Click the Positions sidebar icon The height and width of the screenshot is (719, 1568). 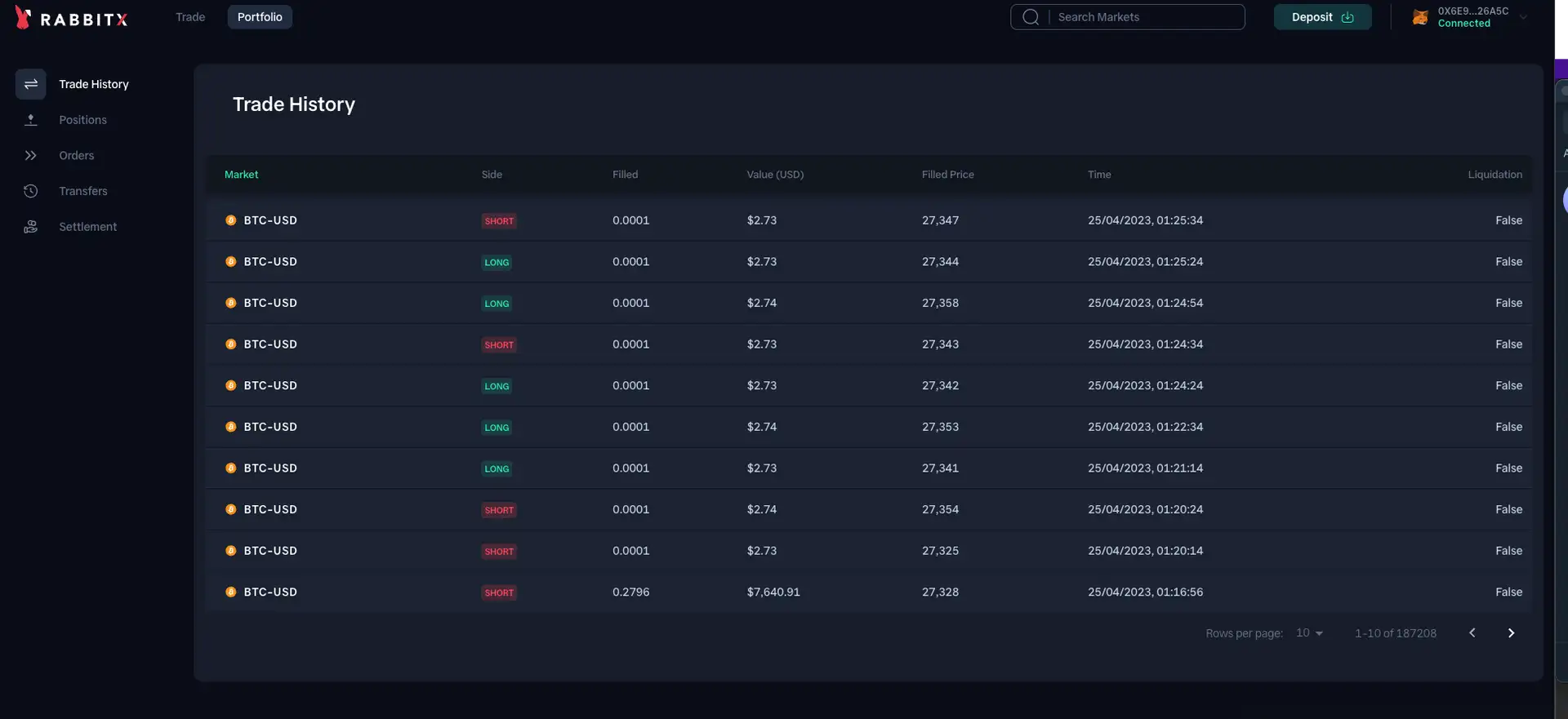click(31, 120)
